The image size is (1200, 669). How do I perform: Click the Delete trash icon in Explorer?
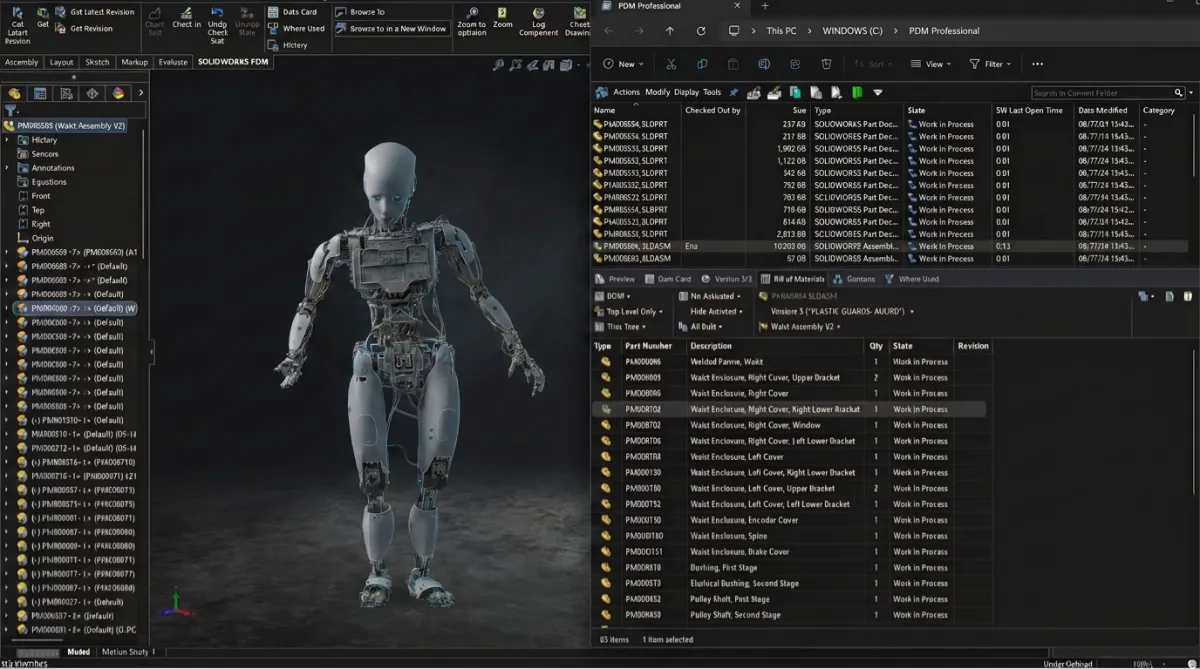826,64
